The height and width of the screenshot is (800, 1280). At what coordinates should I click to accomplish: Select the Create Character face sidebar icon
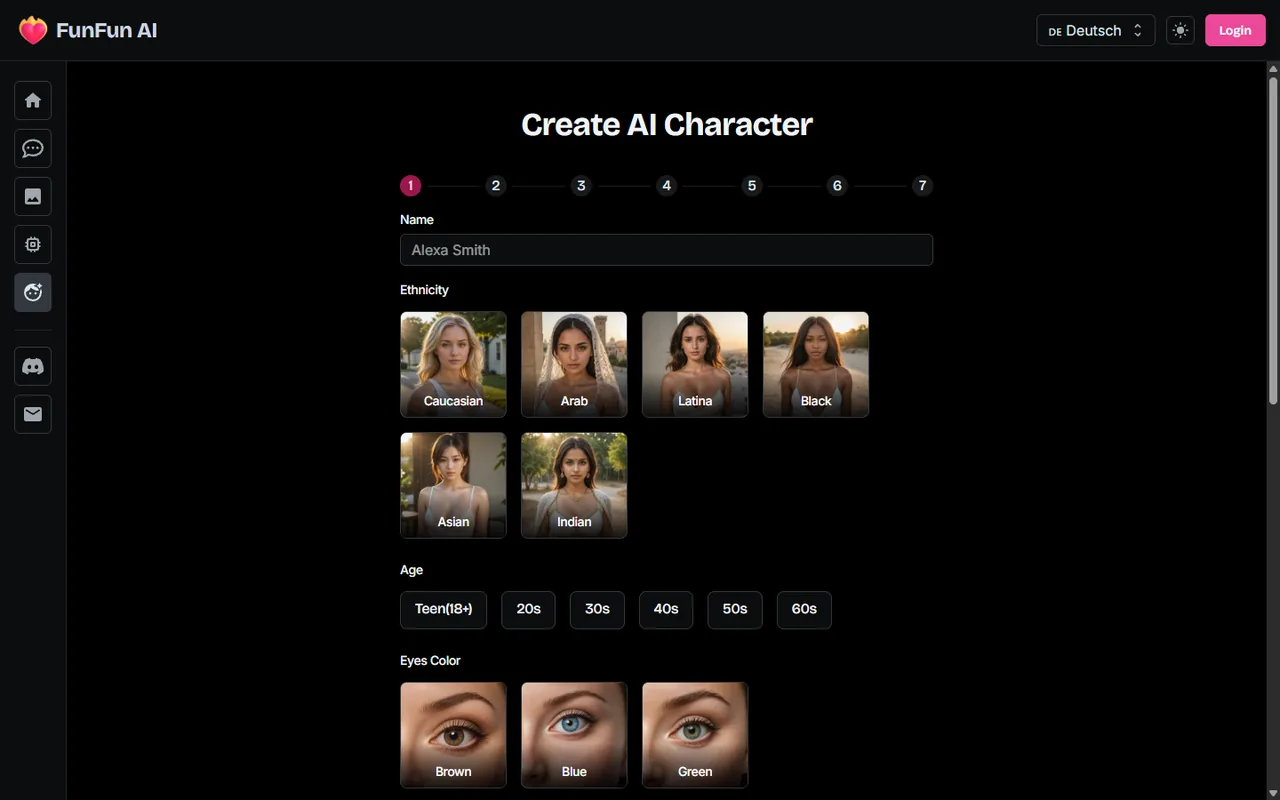coord(33,292)
